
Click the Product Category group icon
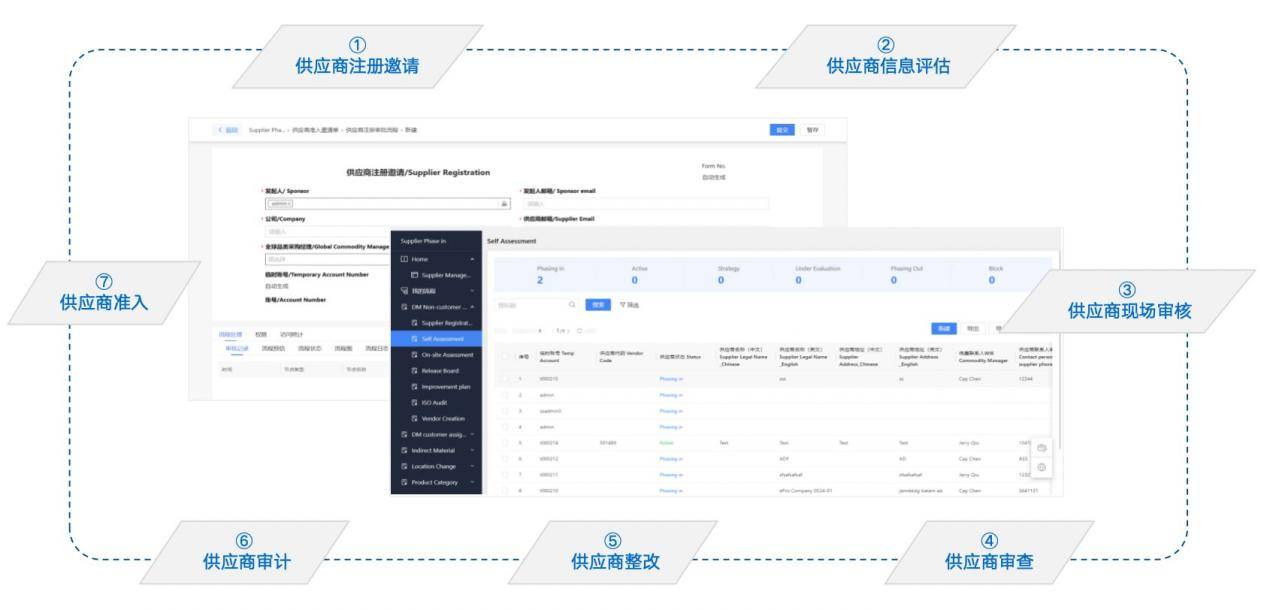(x=403, y=482)
